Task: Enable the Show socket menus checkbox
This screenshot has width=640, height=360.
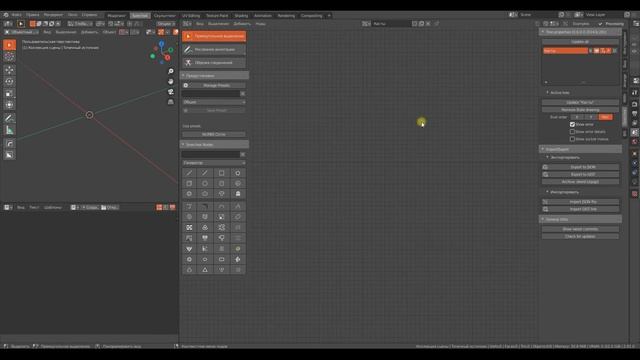Action: pyautogui.click(x=572, y=139)
